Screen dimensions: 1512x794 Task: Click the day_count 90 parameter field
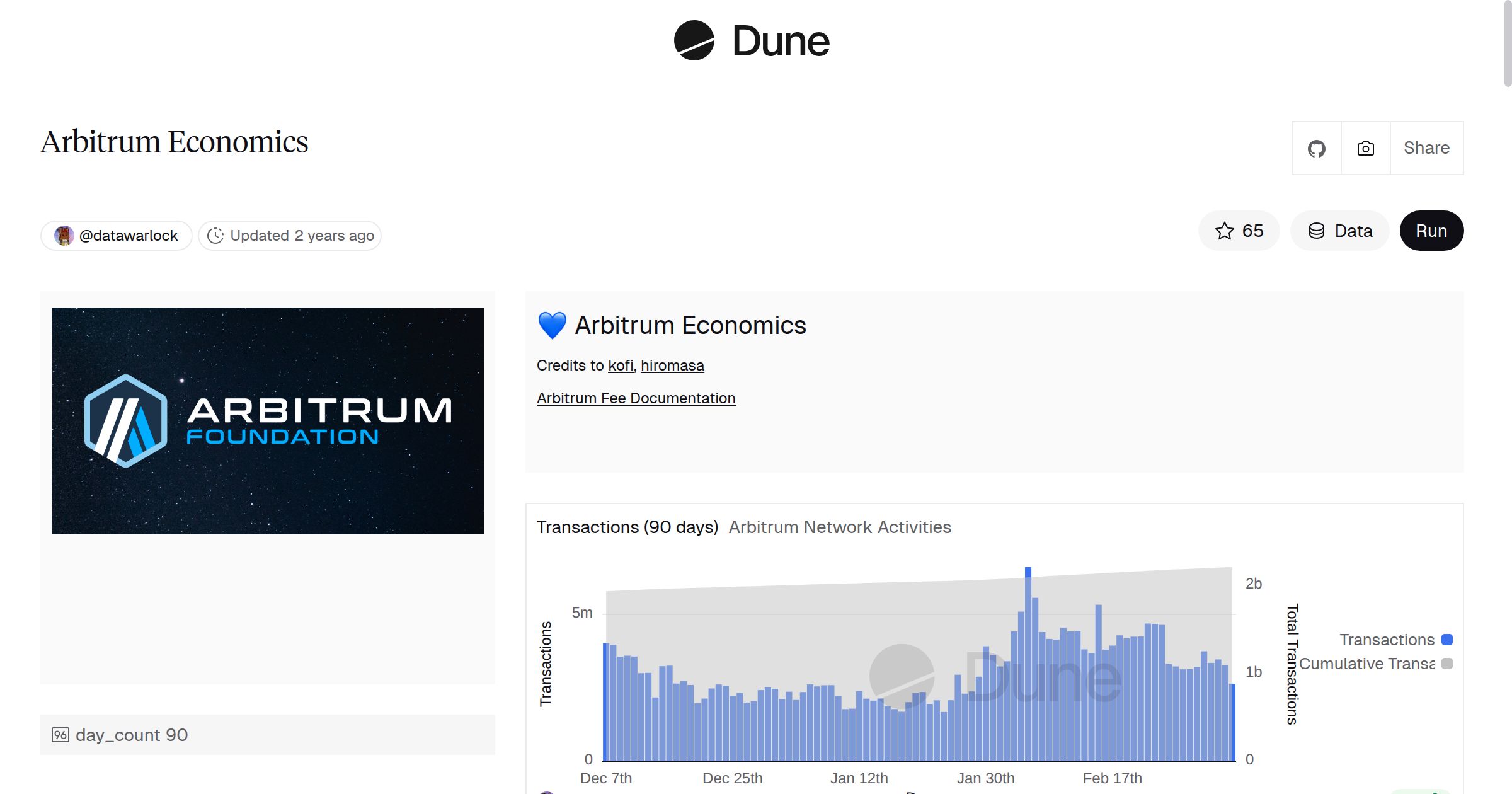(131, 734)
